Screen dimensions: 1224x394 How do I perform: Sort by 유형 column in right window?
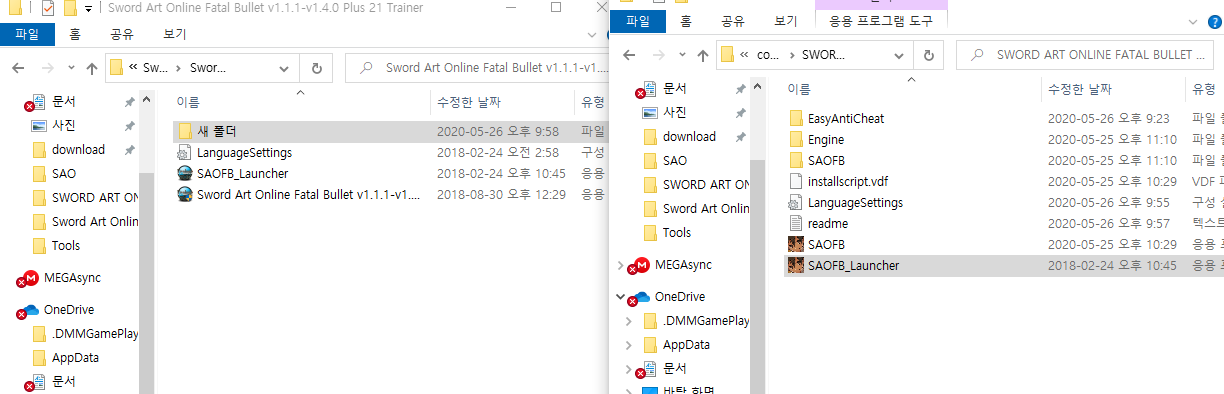click(x=1204, y=88)
